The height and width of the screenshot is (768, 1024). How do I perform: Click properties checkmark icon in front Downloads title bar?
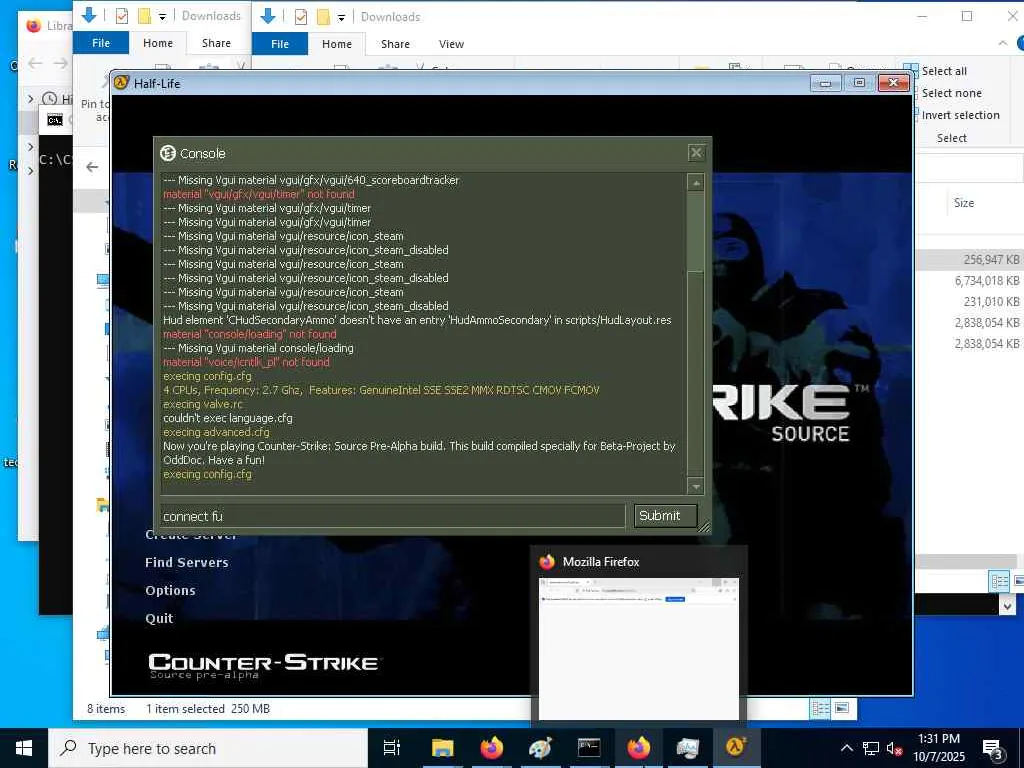[x=300, y=17]
